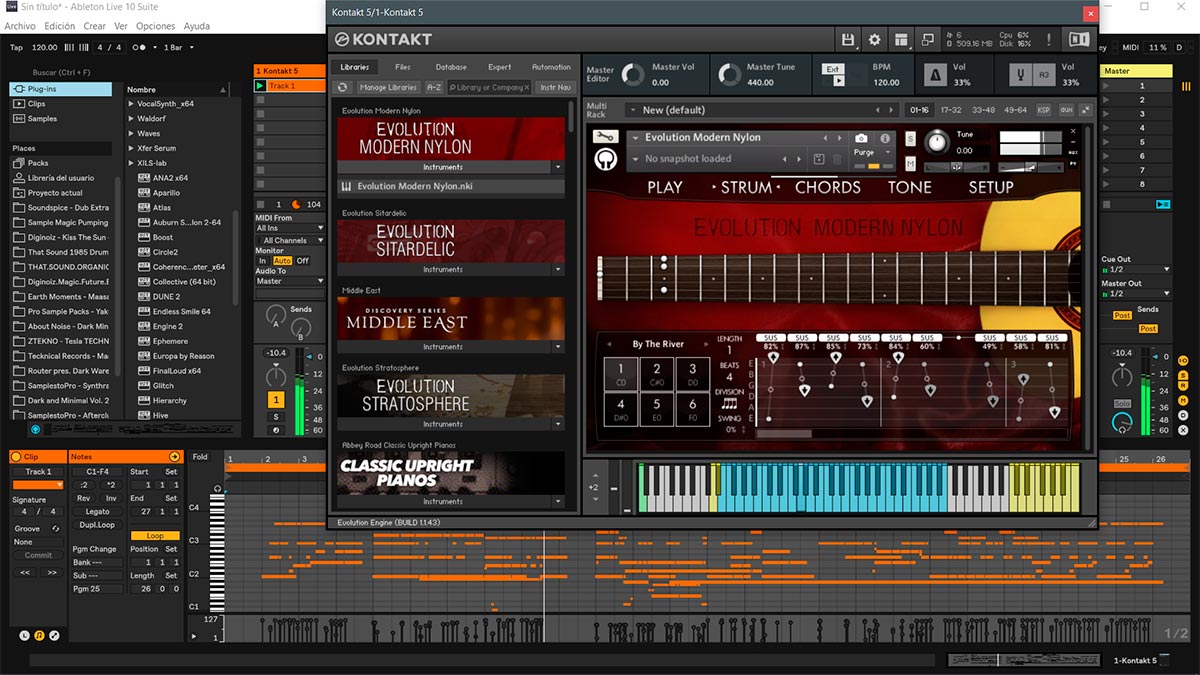The image size is (1200, 675).
Task: Click the save snapshot icon
Action: [818, 159]
